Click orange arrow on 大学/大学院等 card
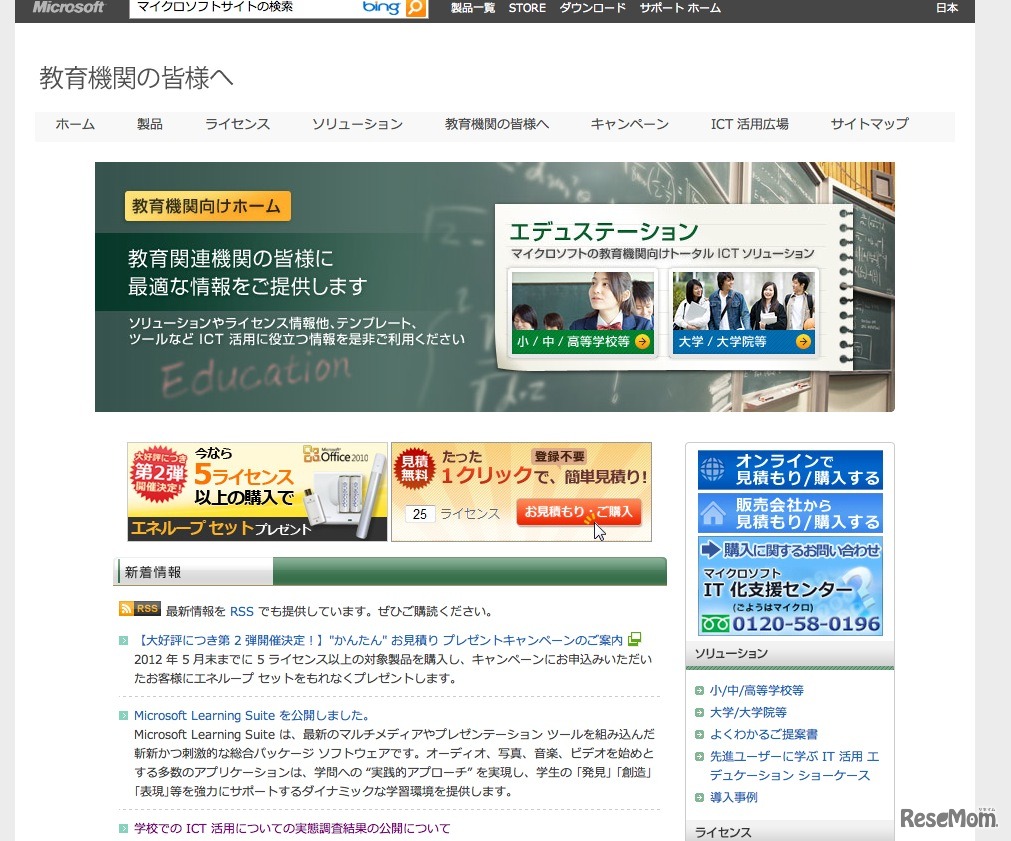 (803, 342)
